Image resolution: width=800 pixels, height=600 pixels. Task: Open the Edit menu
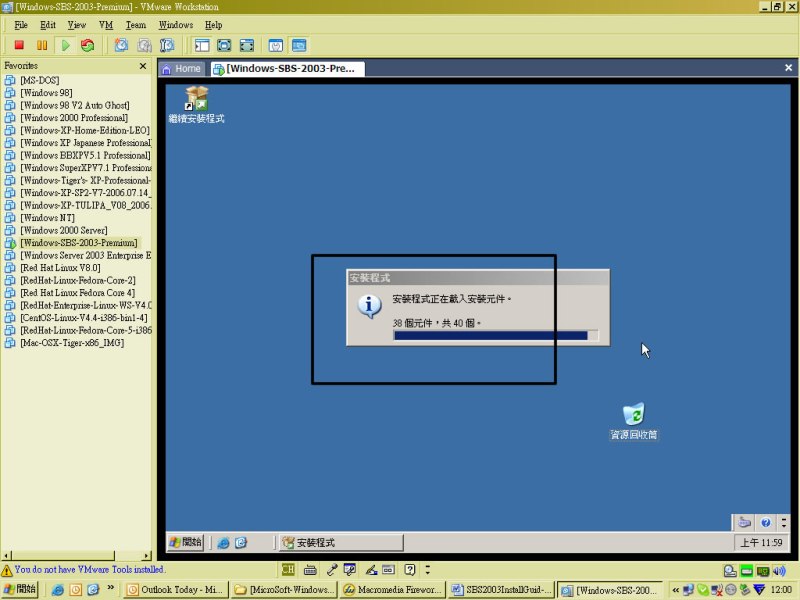coord(48,25)
